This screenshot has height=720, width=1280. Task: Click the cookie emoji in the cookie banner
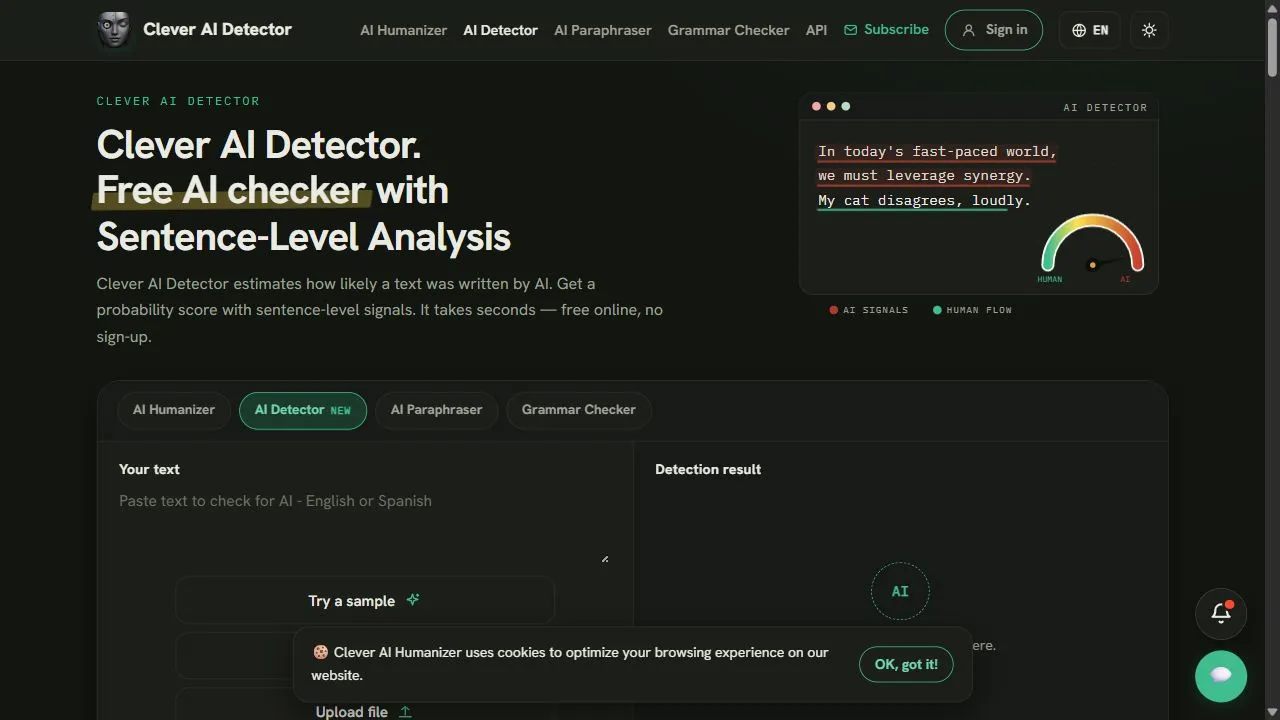[x=320, y=652]
